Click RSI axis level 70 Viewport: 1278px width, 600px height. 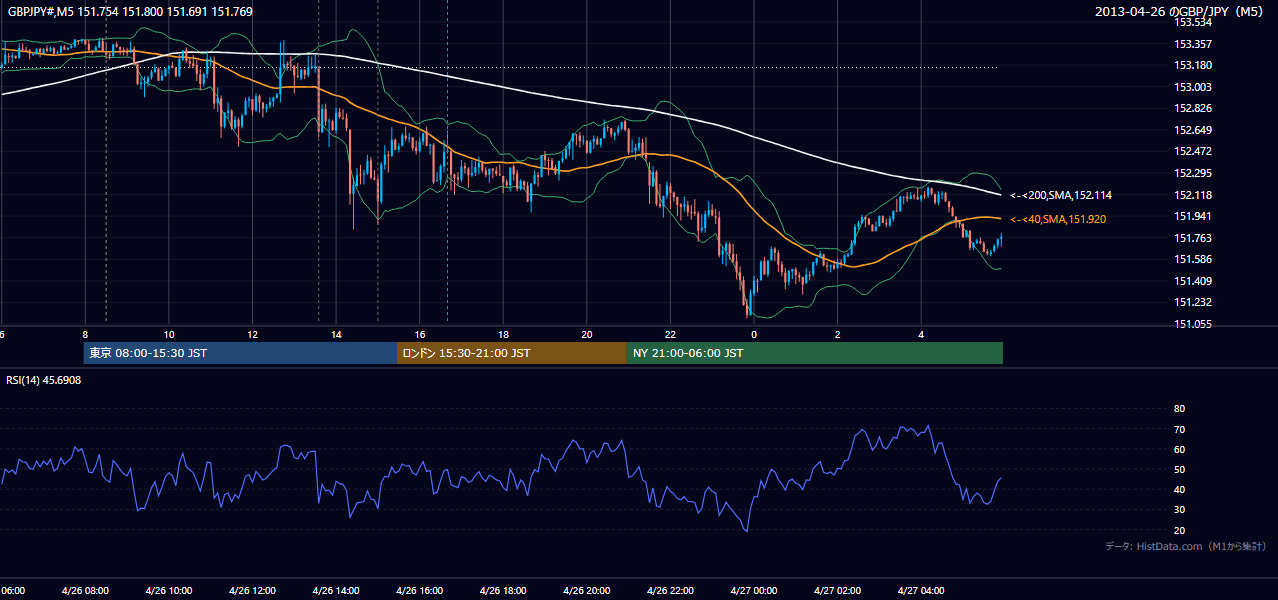pyautogui.click(x=1179, y=429)
